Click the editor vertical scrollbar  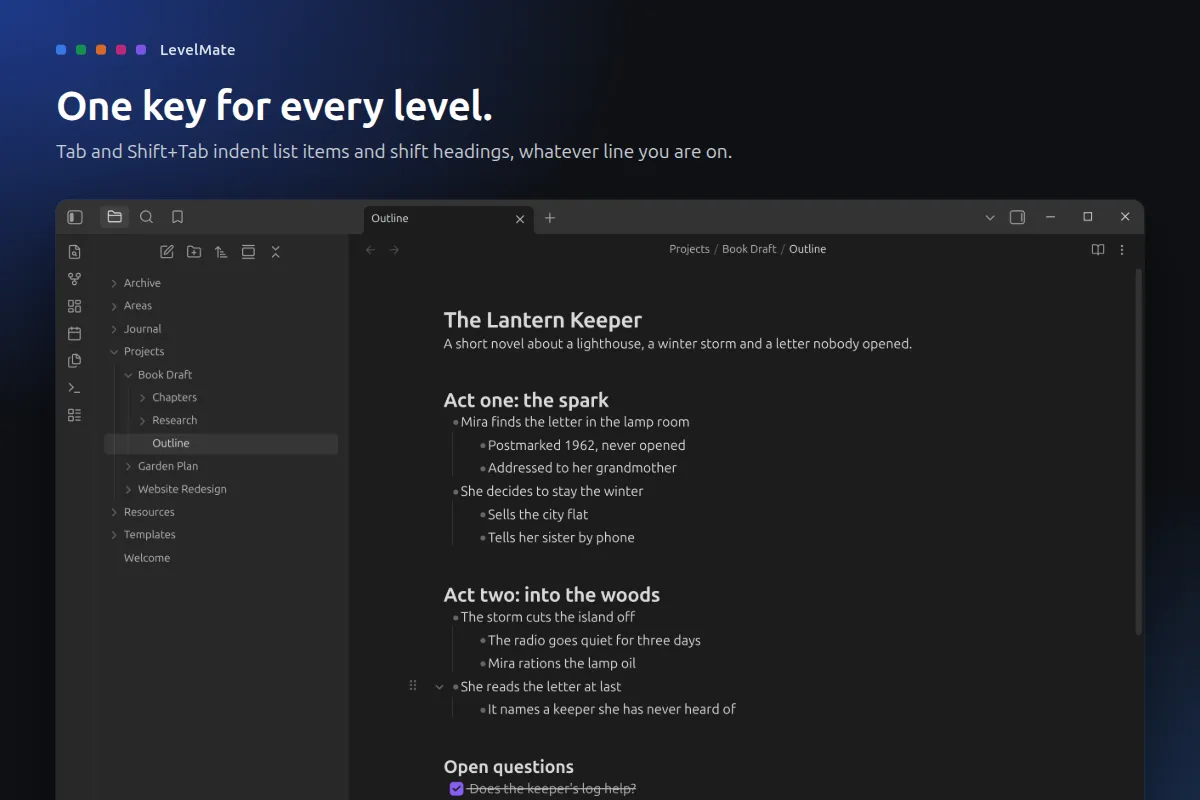pos(1138,450)
